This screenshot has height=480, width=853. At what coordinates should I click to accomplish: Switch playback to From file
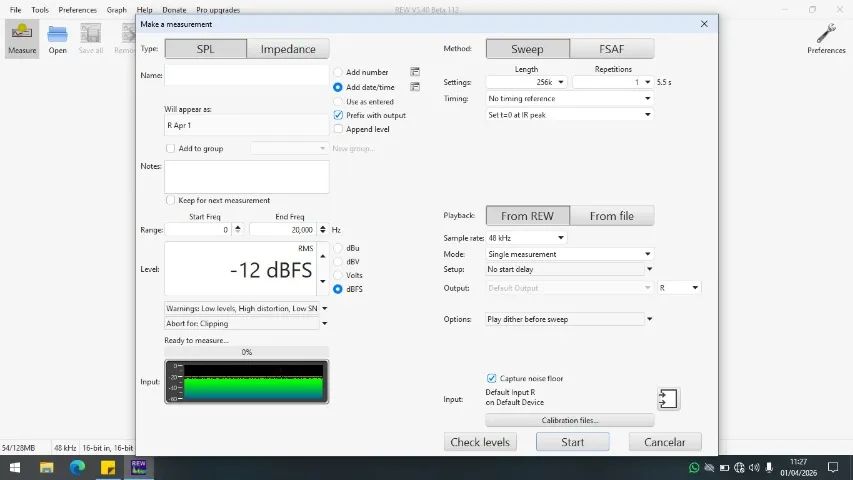click(611, 216)
